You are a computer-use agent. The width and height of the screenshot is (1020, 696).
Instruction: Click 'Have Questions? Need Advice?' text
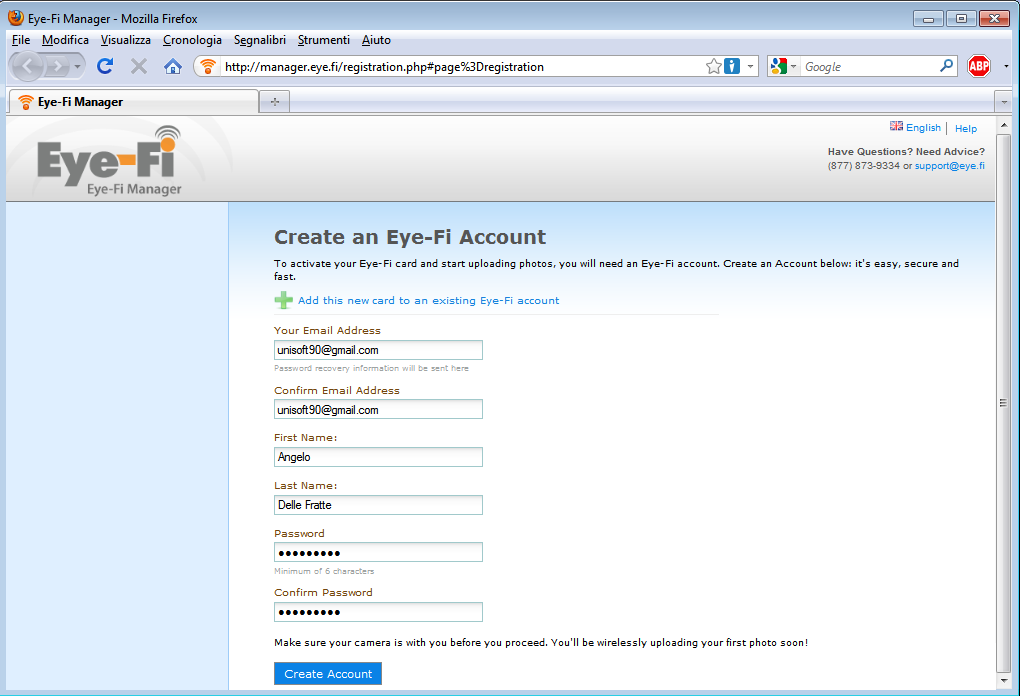(906, 152)
